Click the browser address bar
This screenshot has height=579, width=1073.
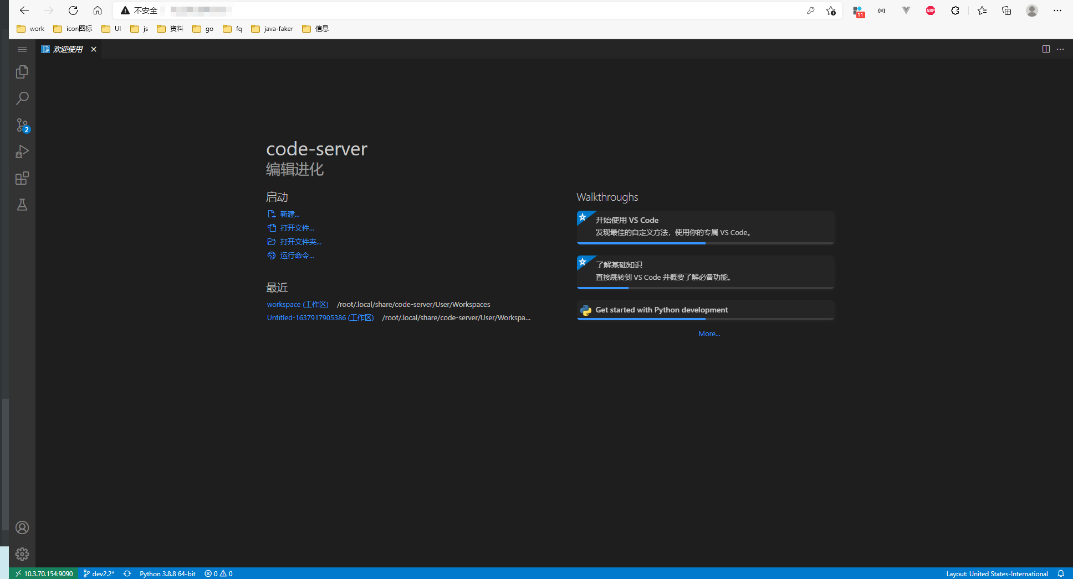479,10
